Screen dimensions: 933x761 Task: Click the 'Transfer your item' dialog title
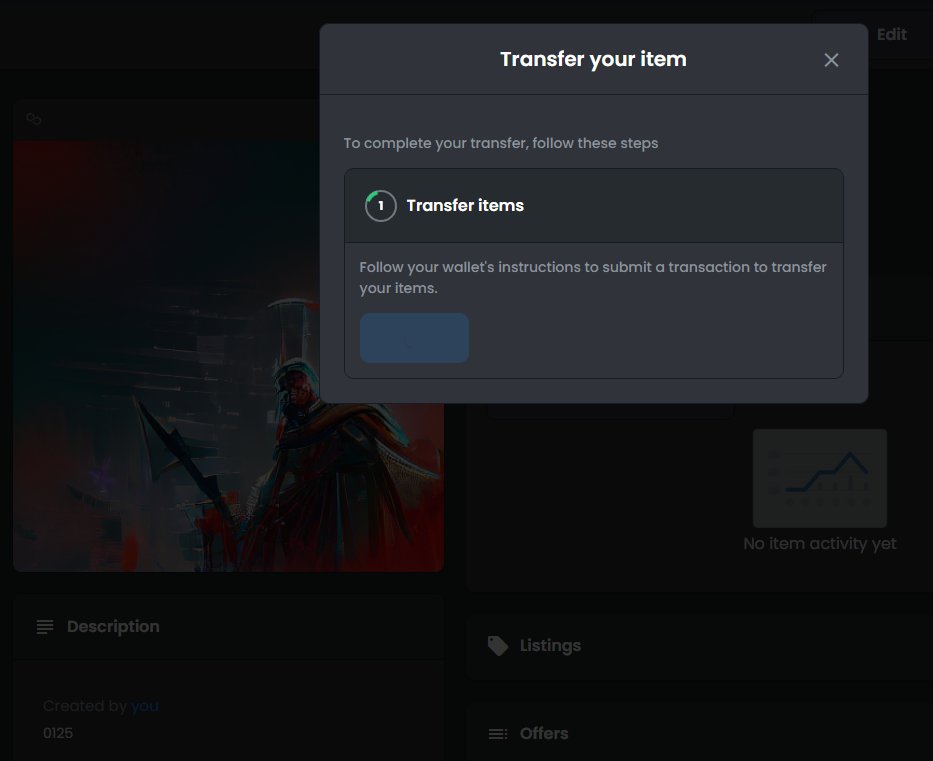click(593, 59)
